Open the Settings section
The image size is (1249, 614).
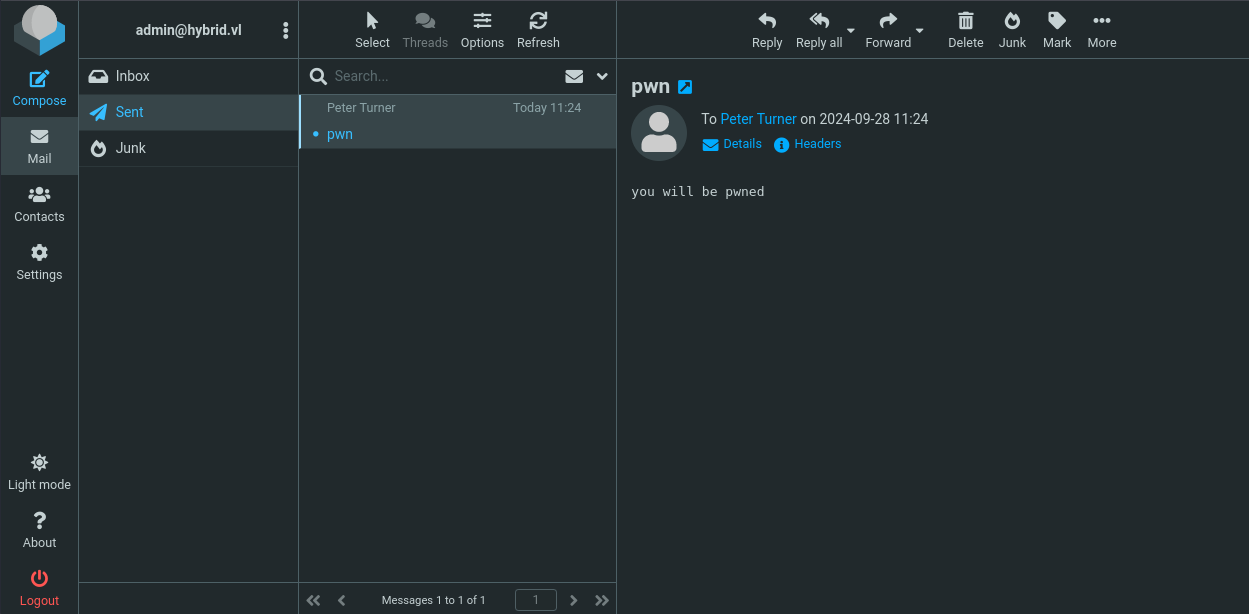pos(39,262)
